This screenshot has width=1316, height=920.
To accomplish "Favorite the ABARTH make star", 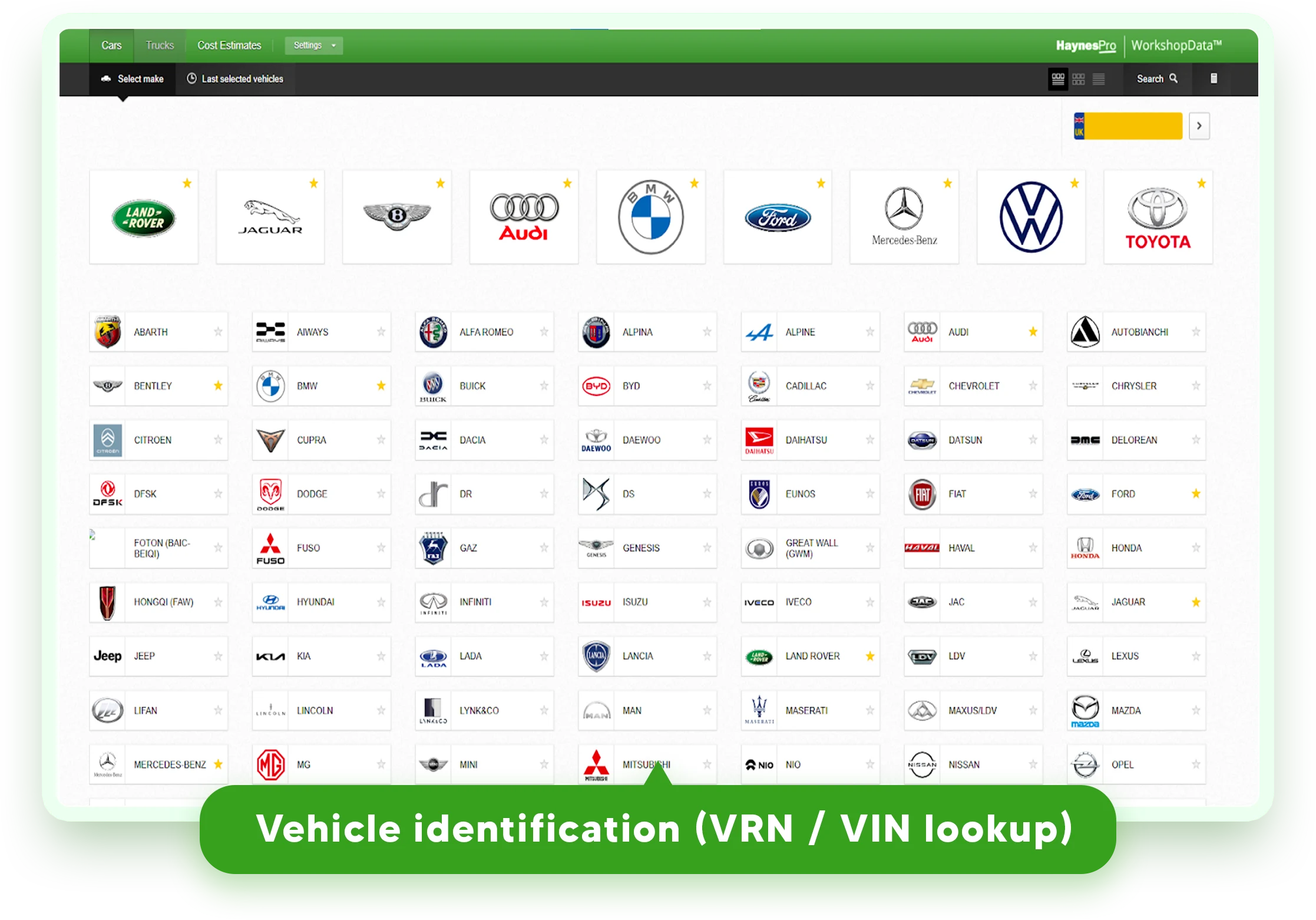I will (x=218, y=332).
